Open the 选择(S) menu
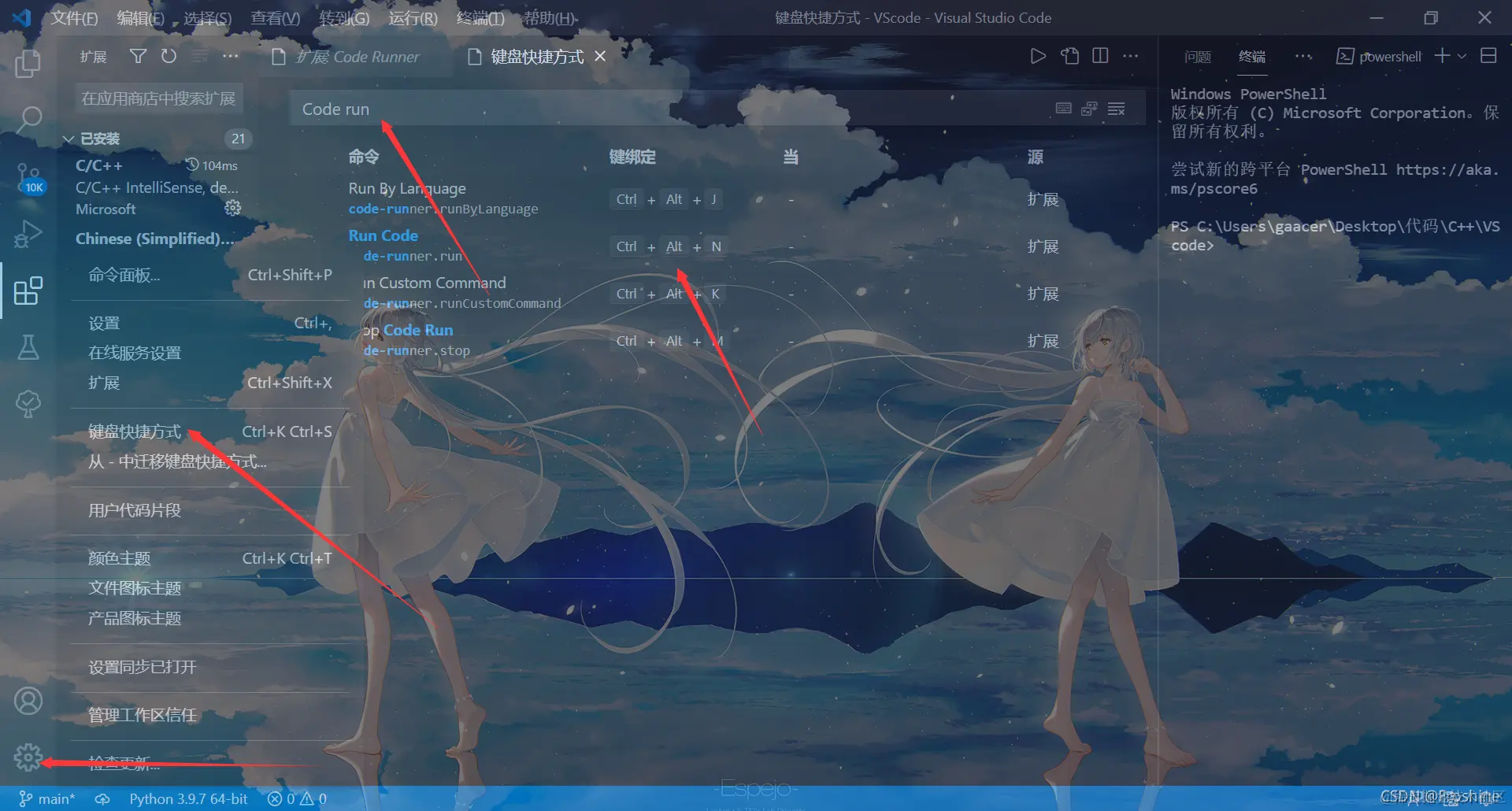This screenshot has width=1512, height=811. click(x=207, y=18)
